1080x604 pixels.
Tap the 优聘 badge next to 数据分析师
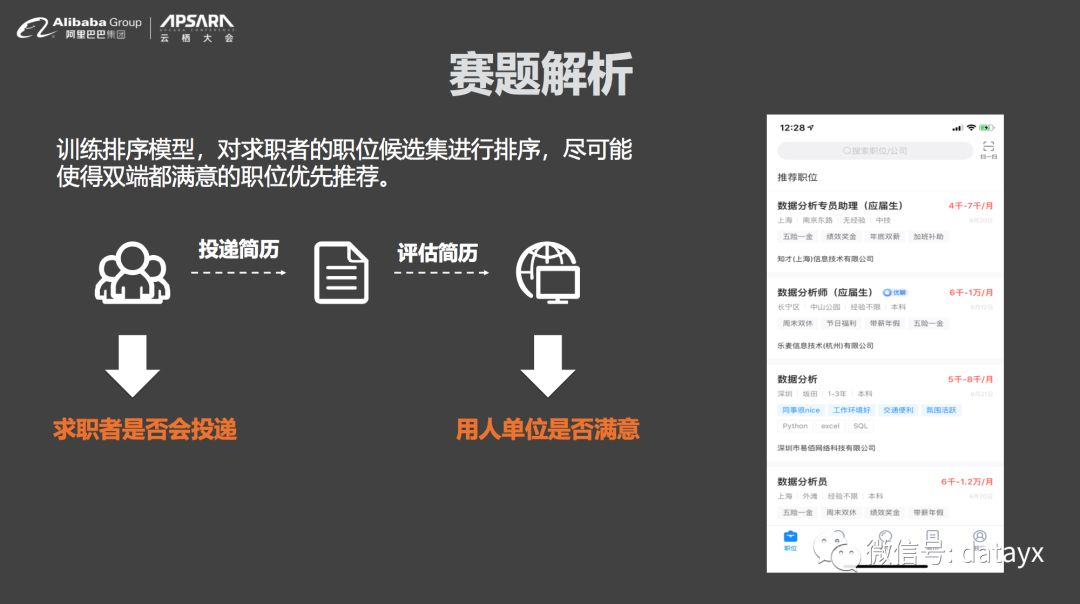point(895,293)
